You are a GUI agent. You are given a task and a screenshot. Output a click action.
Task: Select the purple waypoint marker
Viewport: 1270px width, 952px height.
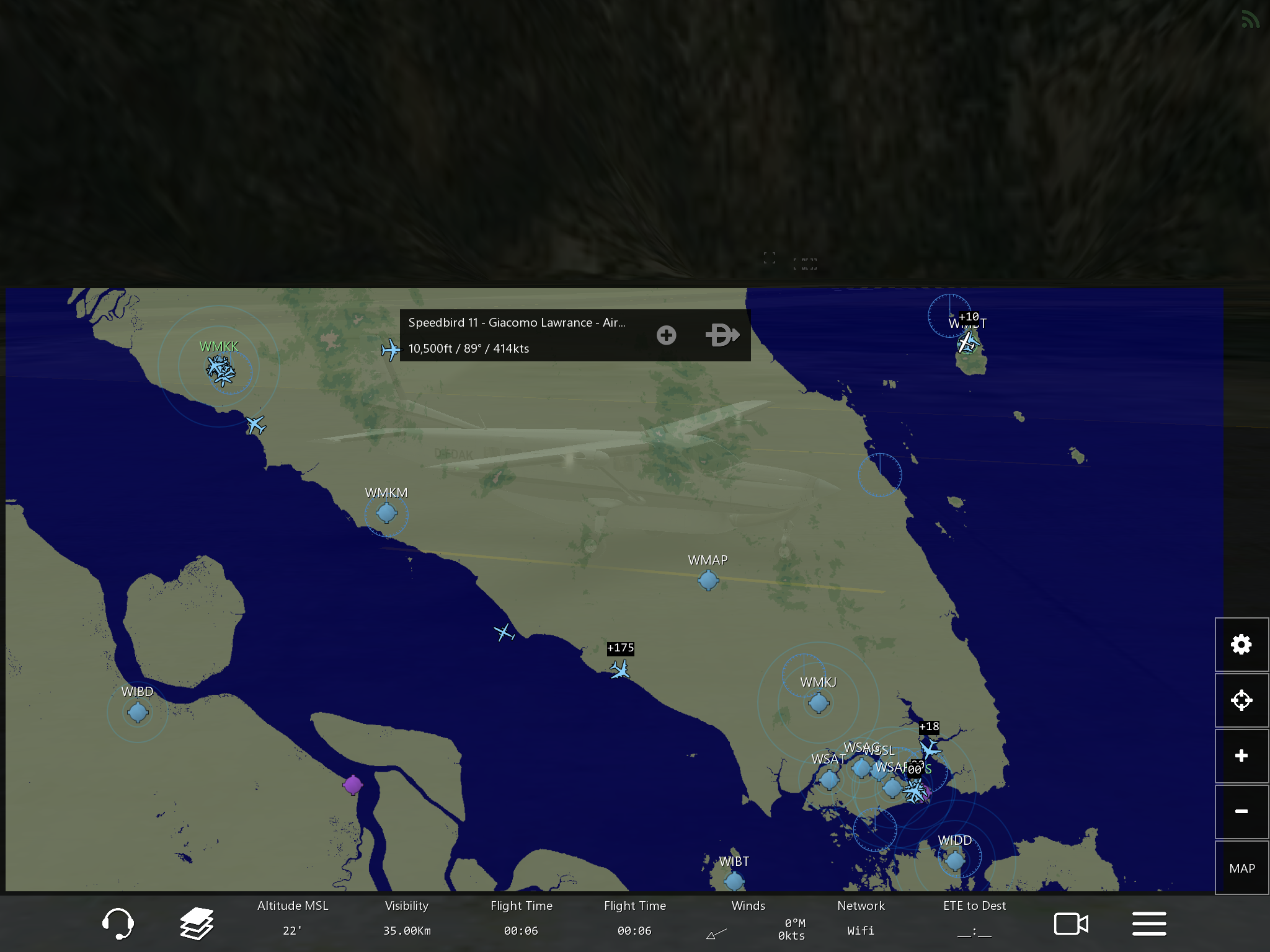tap(352, 785)
